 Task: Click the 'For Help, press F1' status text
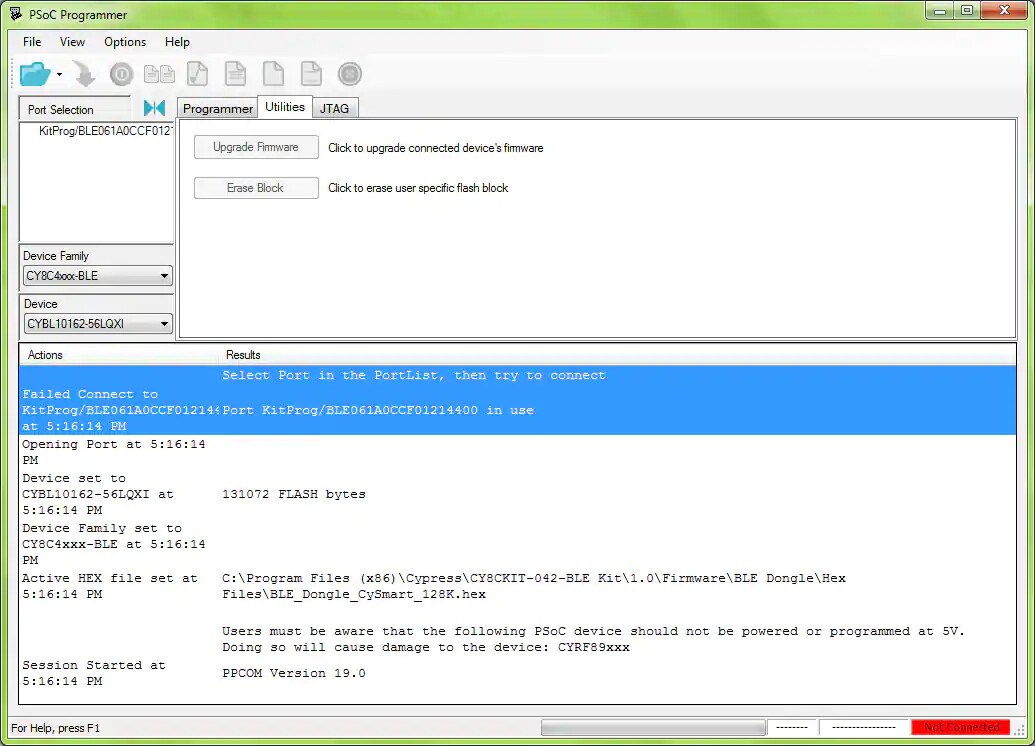click(x=55, y=728)
